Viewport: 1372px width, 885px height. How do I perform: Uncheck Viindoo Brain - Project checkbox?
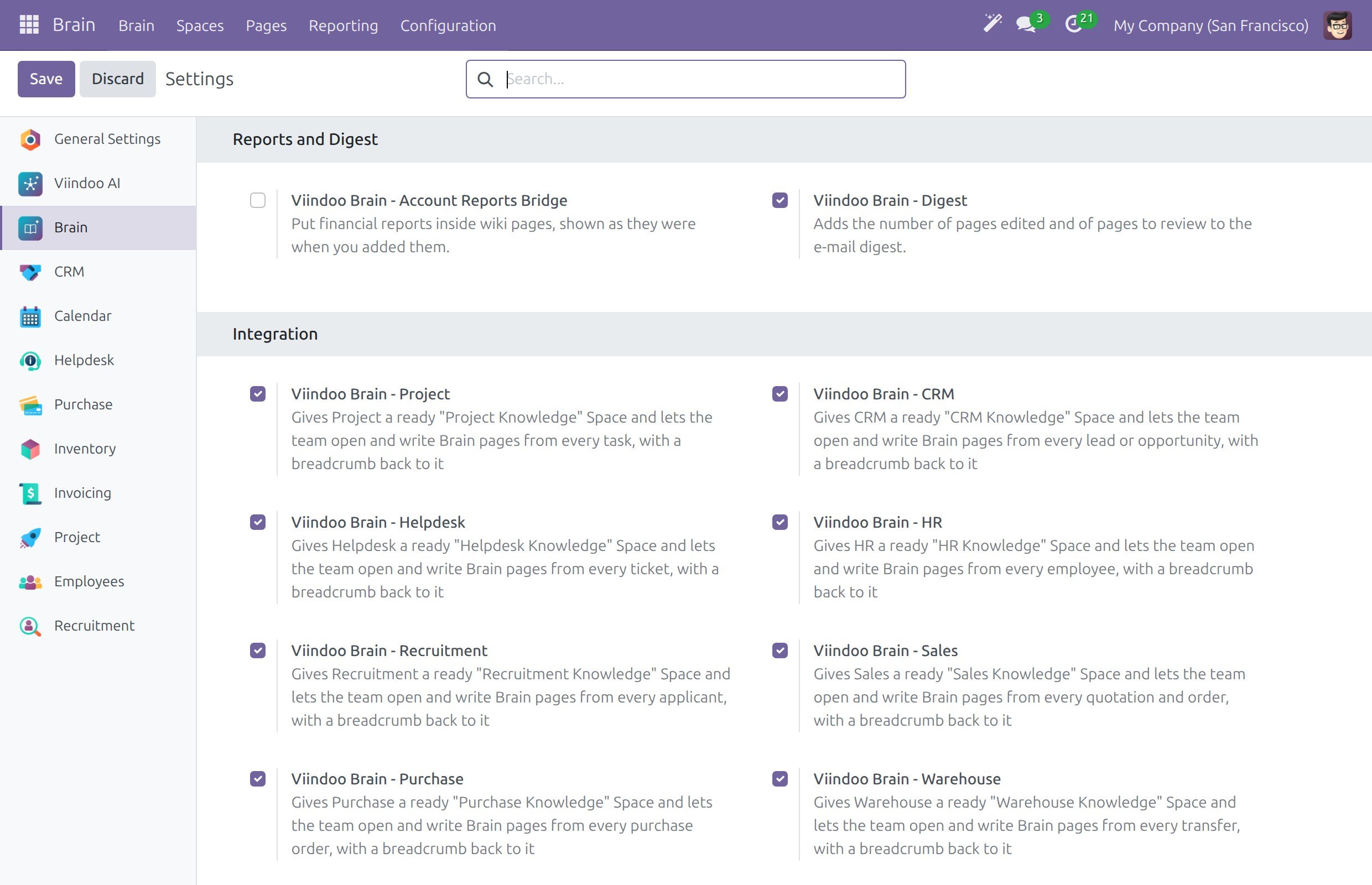tap(257, 394)
